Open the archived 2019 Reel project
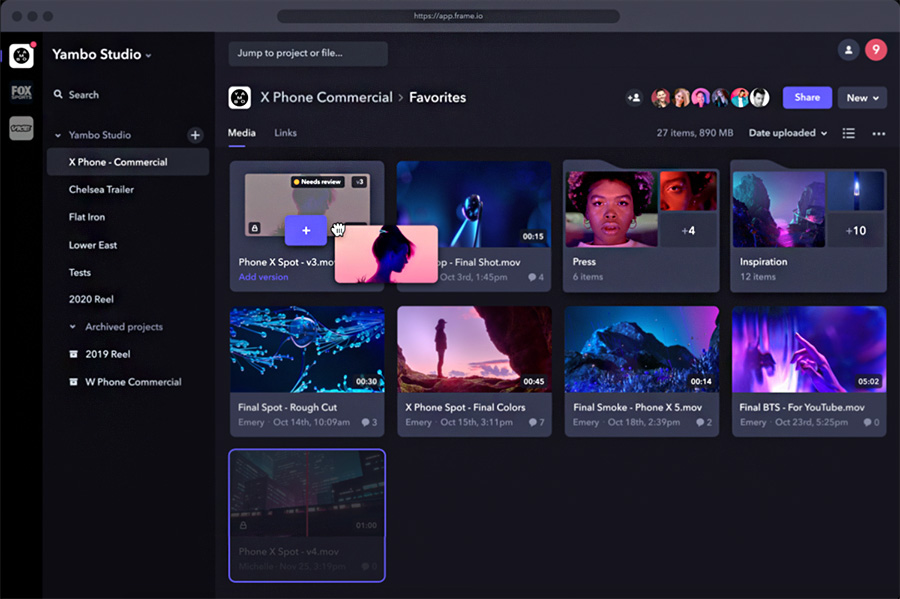 [108, 354]
